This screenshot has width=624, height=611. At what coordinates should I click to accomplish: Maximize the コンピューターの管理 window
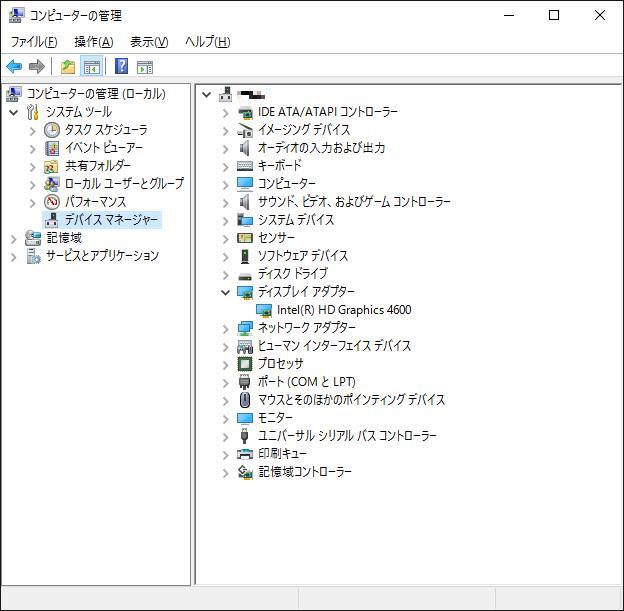[x=554, y=15]
